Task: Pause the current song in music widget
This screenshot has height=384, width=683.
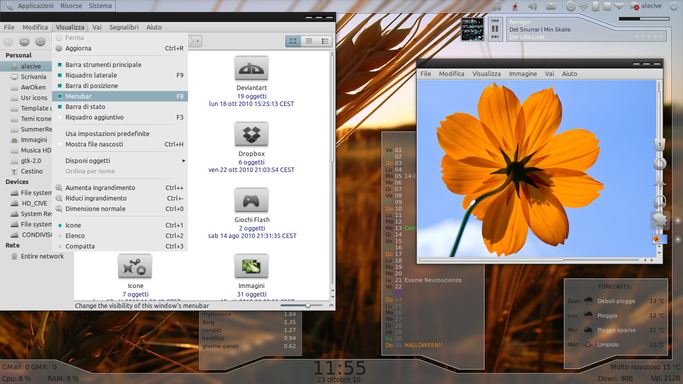Action: pos(495,29)
